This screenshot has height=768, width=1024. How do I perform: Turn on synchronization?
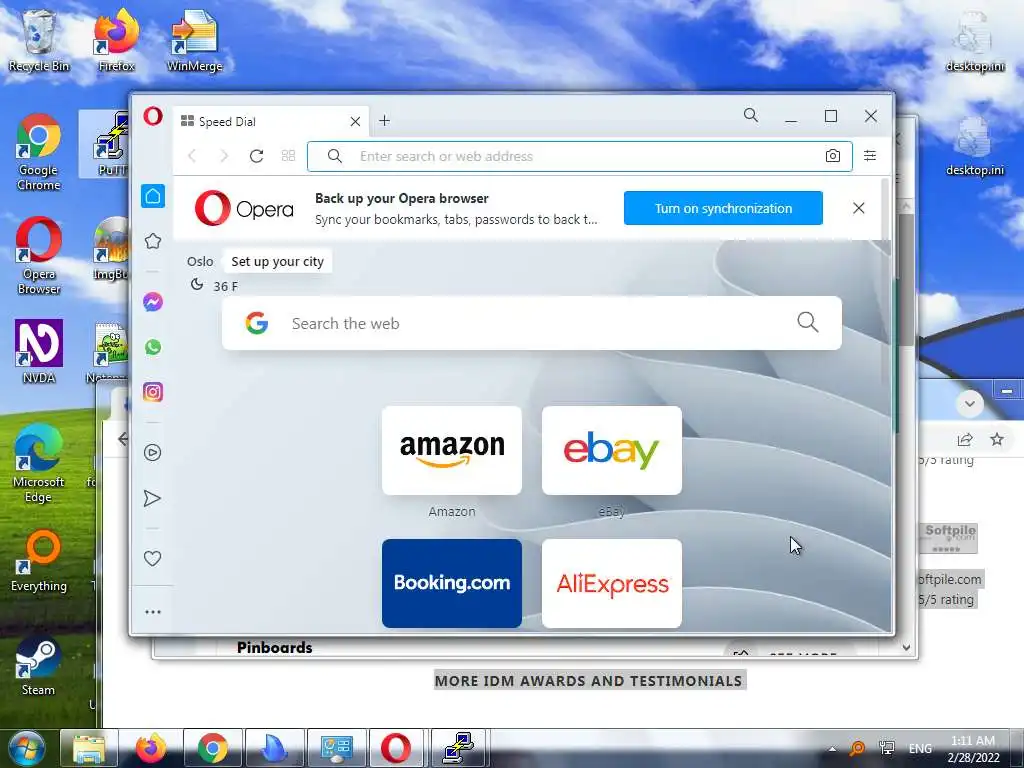click(x=723, y=208)
